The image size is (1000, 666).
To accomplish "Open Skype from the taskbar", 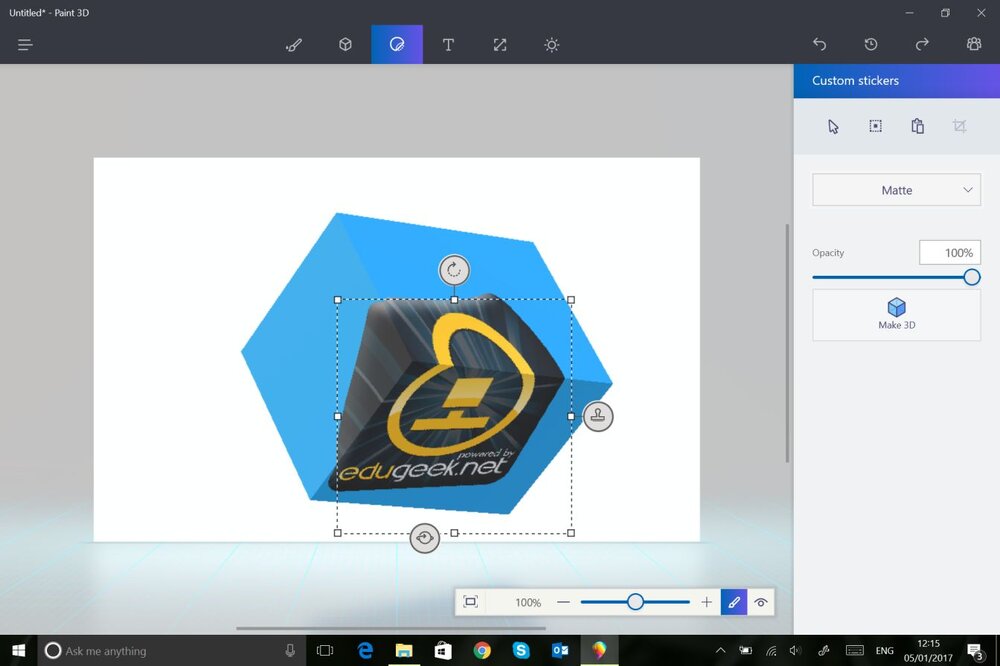I will coord(521,651).
